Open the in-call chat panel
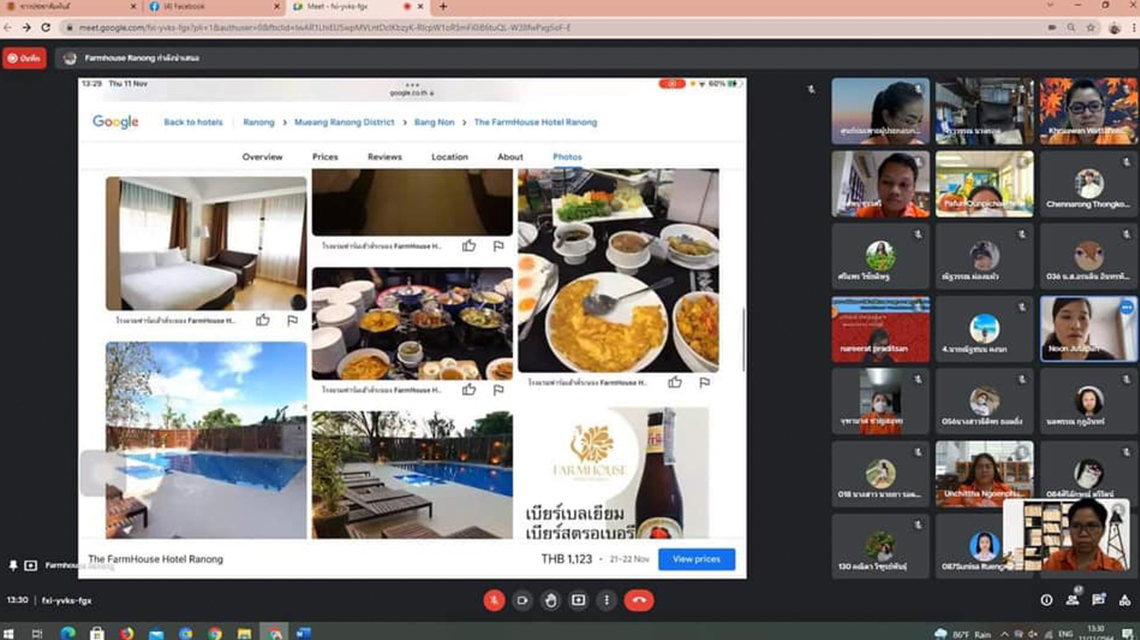This screenshot has height=640, width=1140. coord(1099,600)
